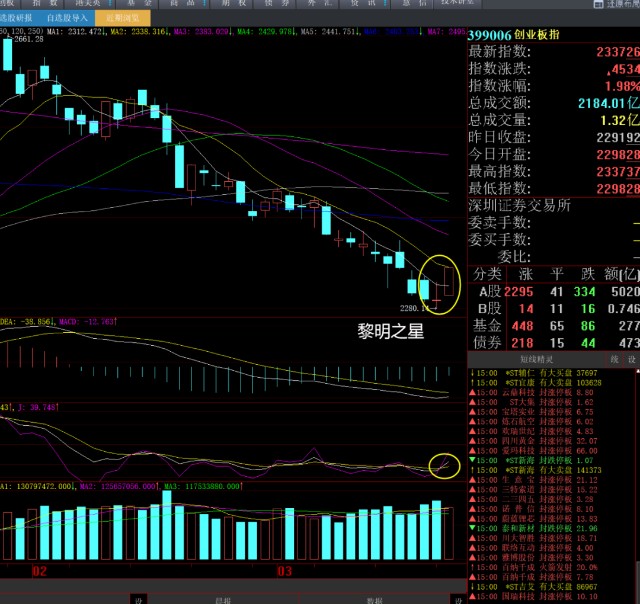Screen dimensions: 640x604
Task: Select the 近期闯关 highlighted tab
Action: click(118, 17)
